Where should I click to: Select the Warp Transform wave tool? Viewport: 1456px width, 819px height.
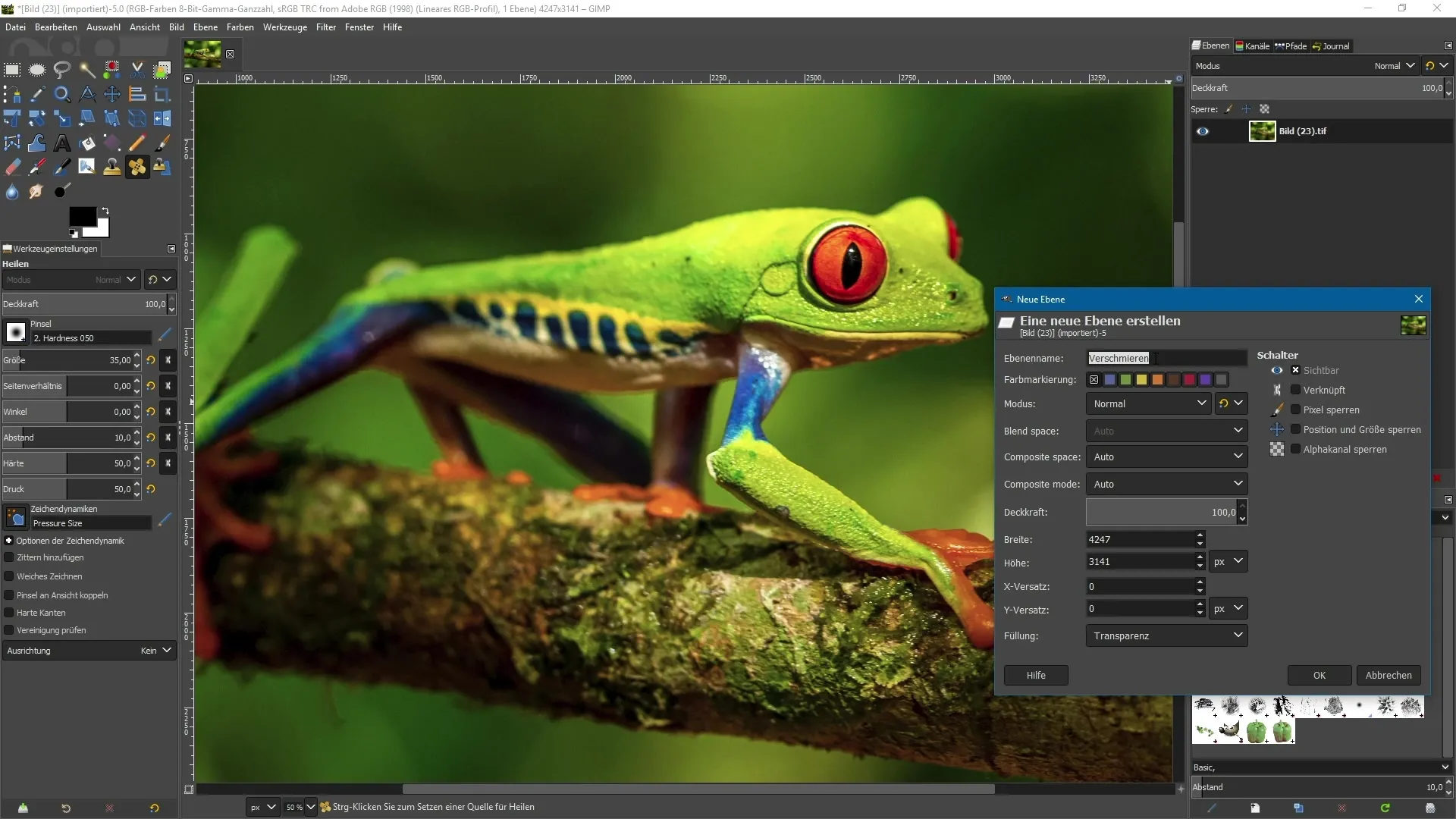37,143
